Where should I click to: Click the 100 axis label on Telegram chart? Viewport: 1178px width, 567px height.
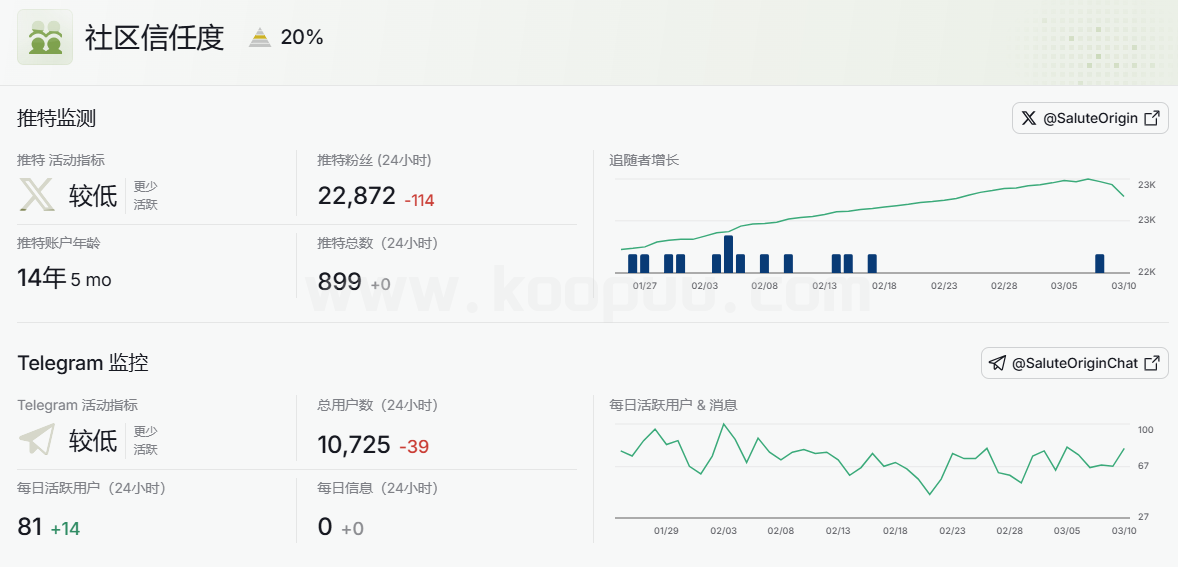point(1145,430)
